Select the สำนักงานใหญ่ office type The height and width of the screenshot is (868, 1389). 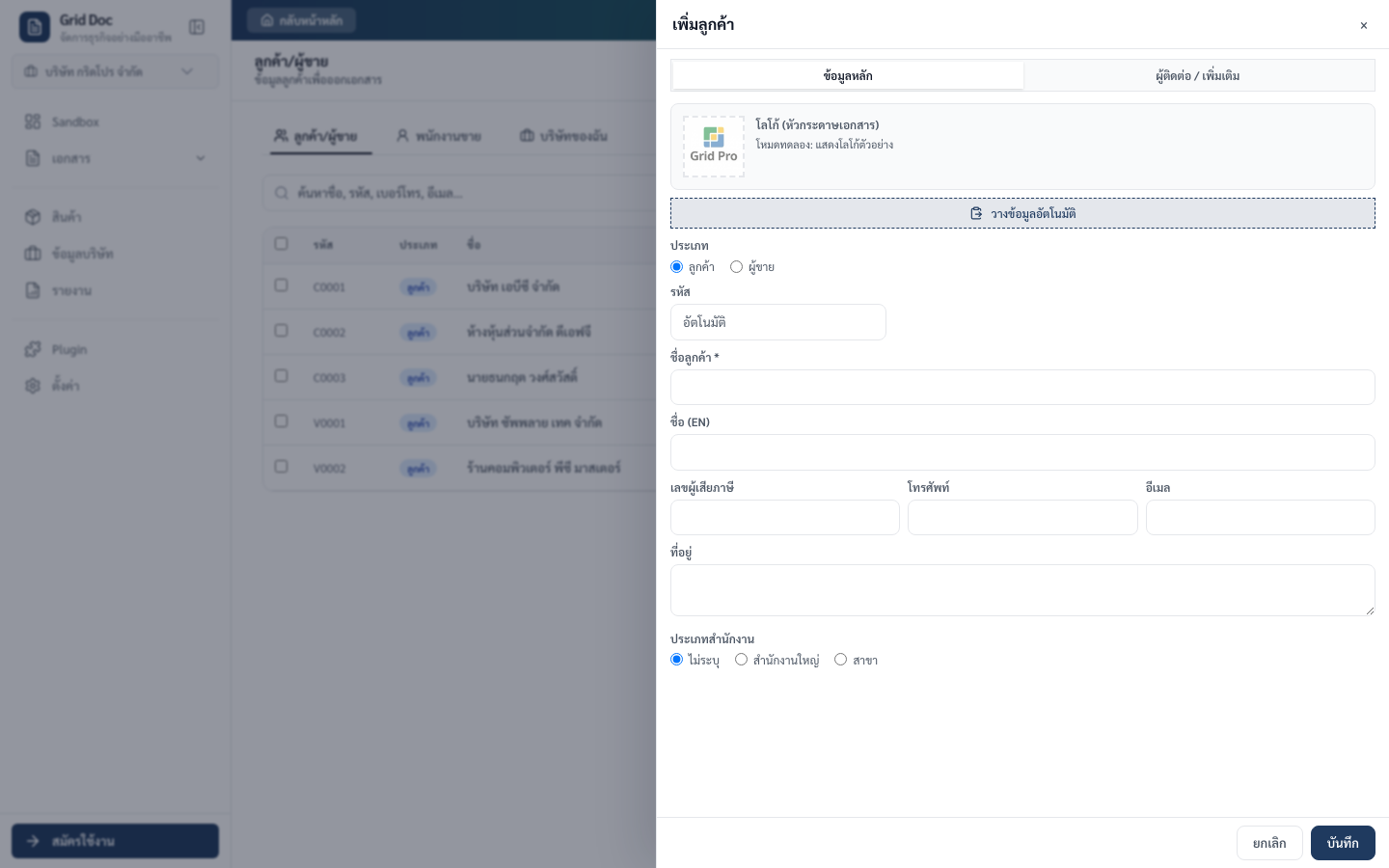[741, 660]
